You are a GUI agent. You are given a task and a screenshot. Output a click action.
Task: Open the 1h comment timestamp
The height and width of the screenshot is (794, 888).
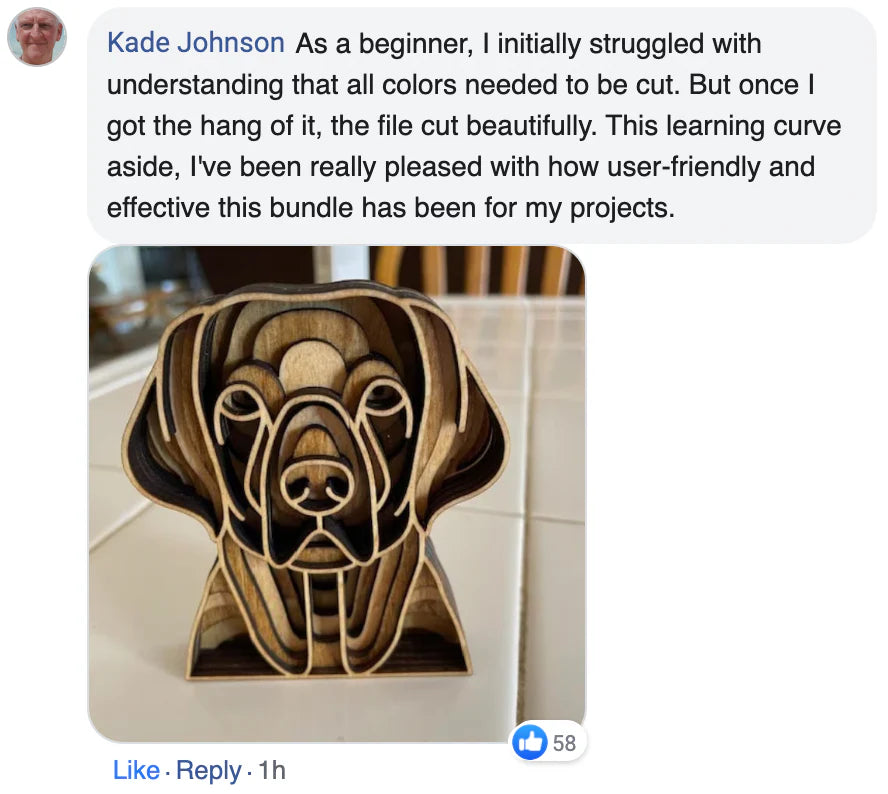(x=271, y=770)
